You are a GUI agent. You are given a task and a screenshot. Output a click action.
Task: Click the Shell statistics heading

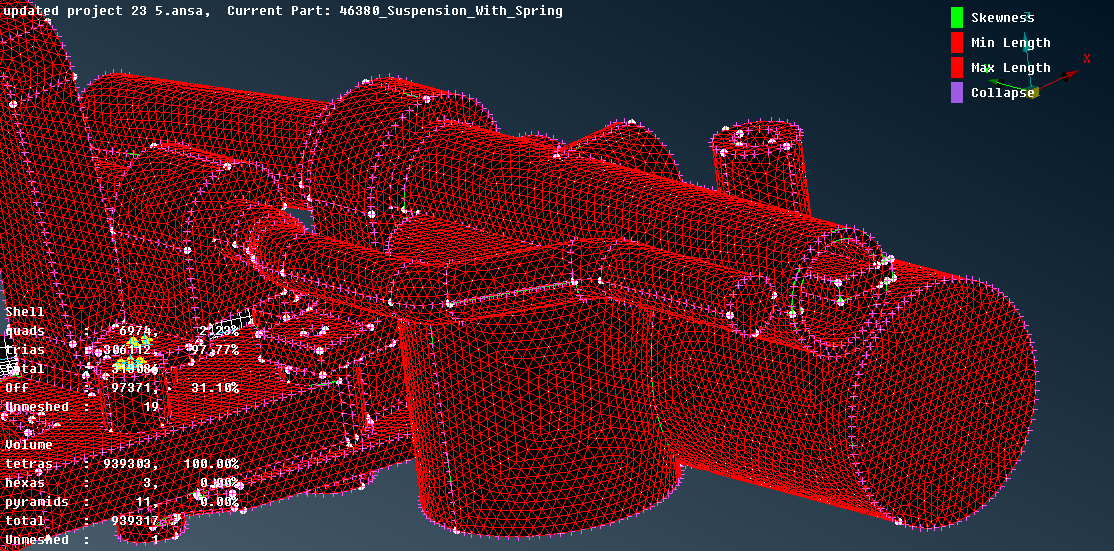tap(25, 312)
